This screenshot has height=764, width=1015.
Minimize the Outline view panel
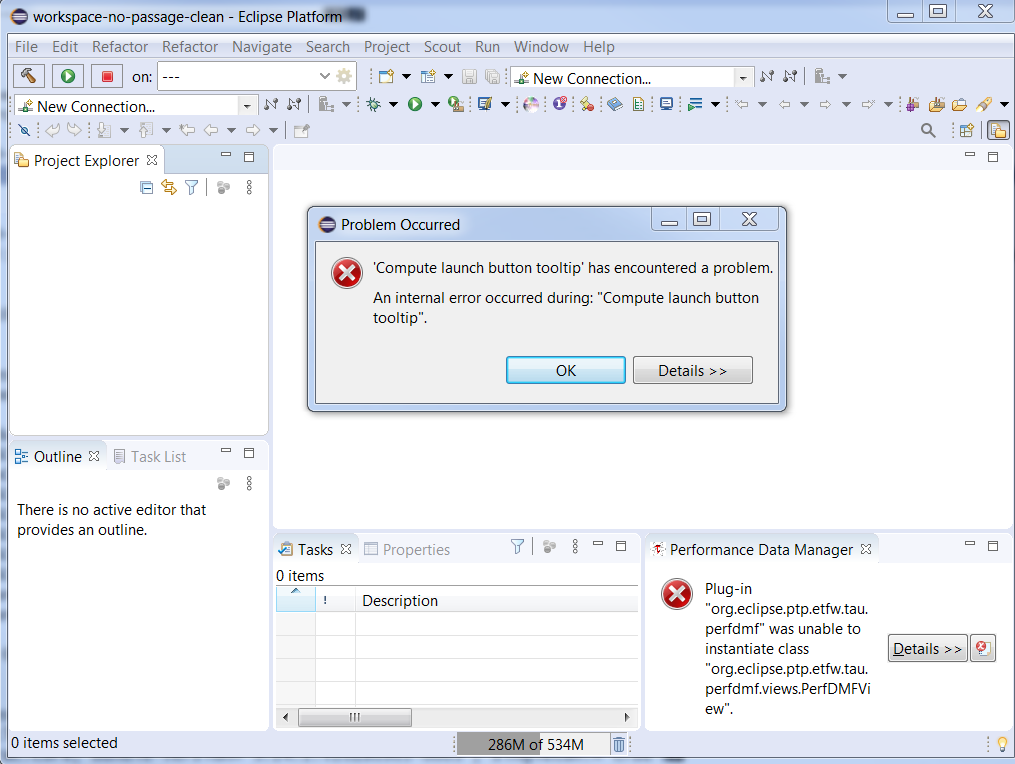[x=226, y=451]
